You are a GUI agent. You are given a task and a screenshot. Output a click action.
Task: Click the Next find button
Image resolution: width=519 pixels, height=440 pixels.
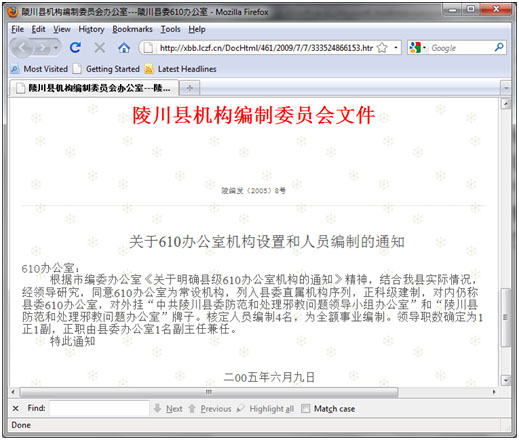point(168,409)
